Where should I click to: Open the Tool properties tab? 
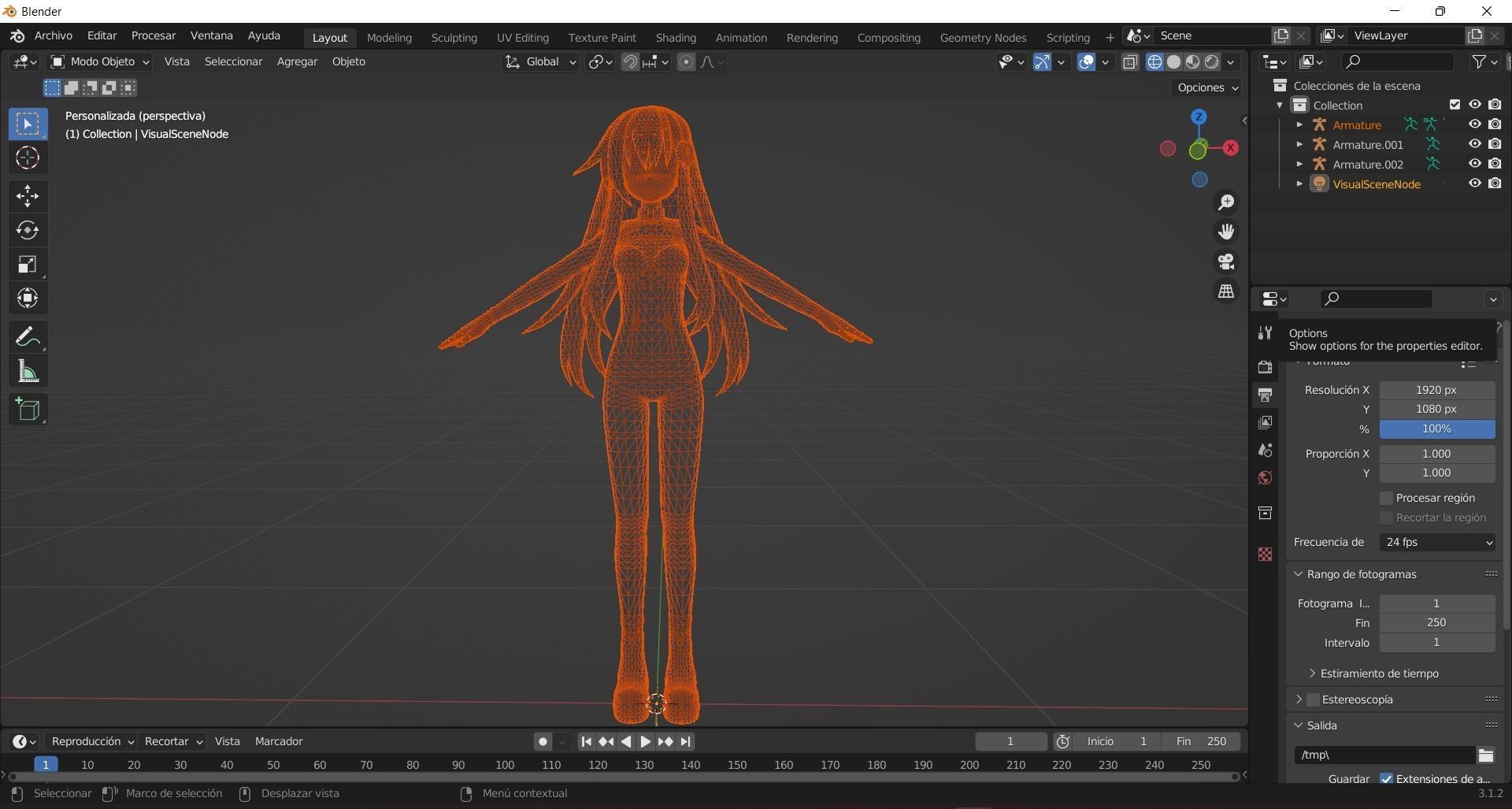coord(1265,333)
